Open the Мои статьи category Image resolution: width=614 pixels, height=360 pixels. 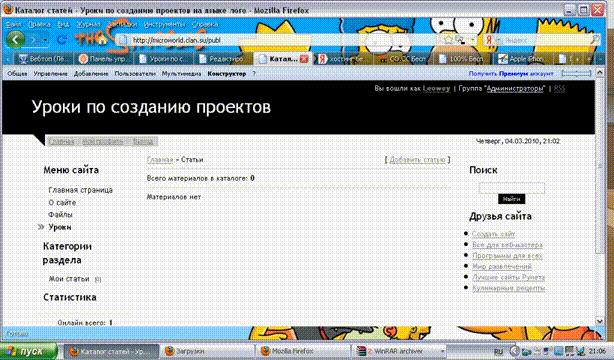[x=69, y=279]
